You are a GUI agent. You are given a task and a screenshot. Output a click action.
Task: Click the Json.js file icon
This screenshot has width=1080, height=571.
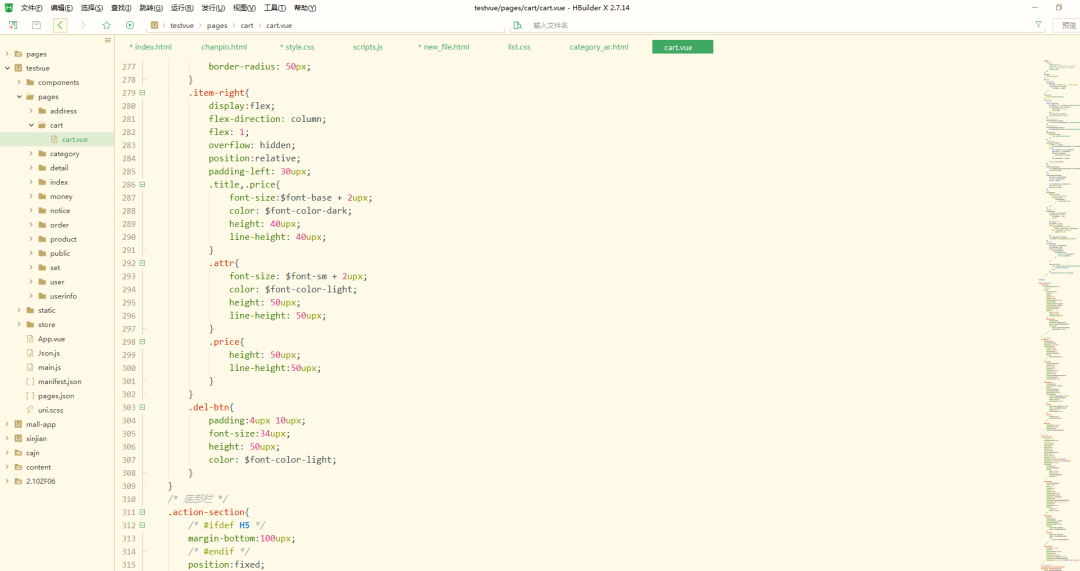(30, 353)
